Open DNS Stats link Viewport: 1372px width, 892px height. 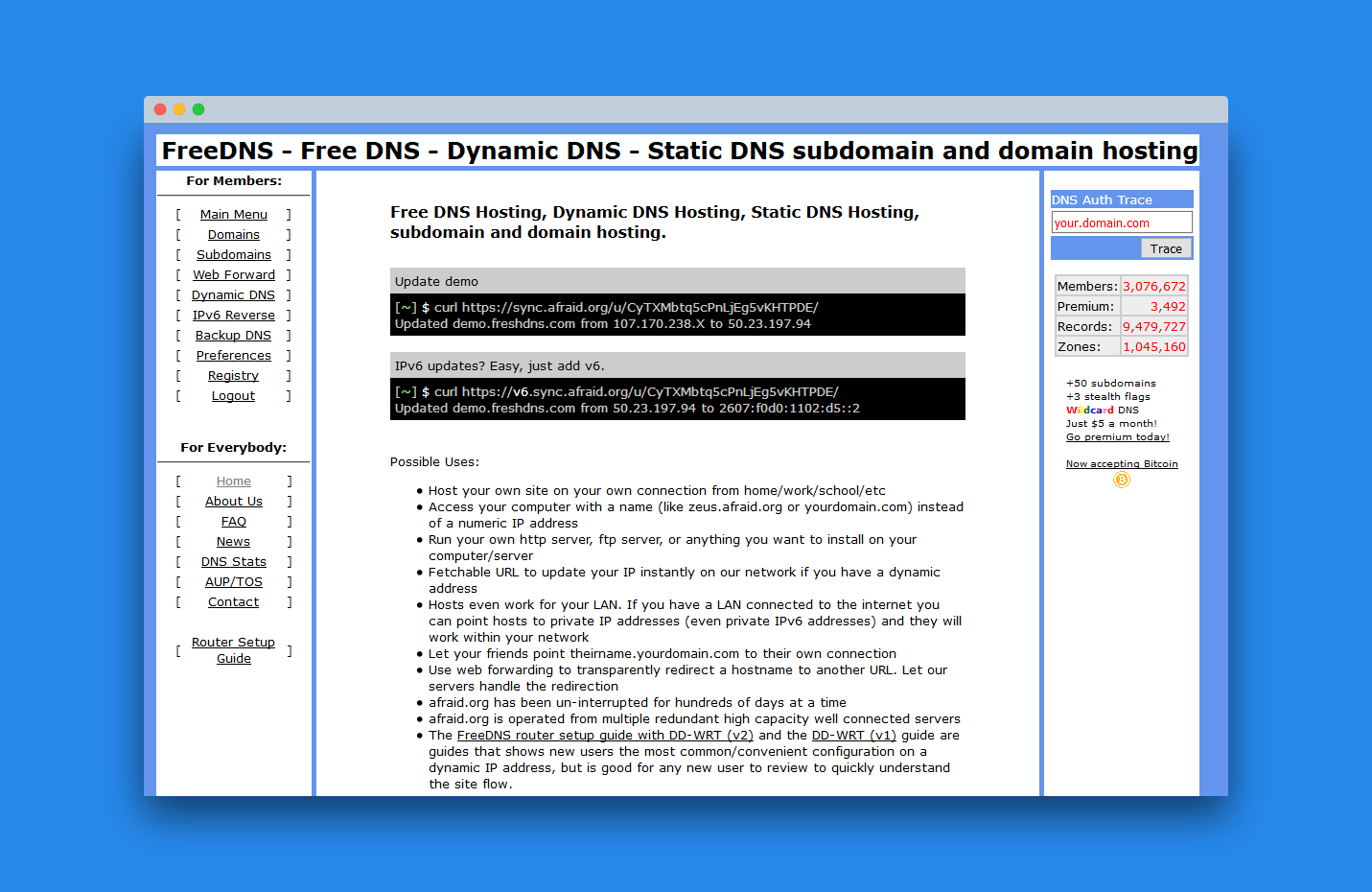234,562
